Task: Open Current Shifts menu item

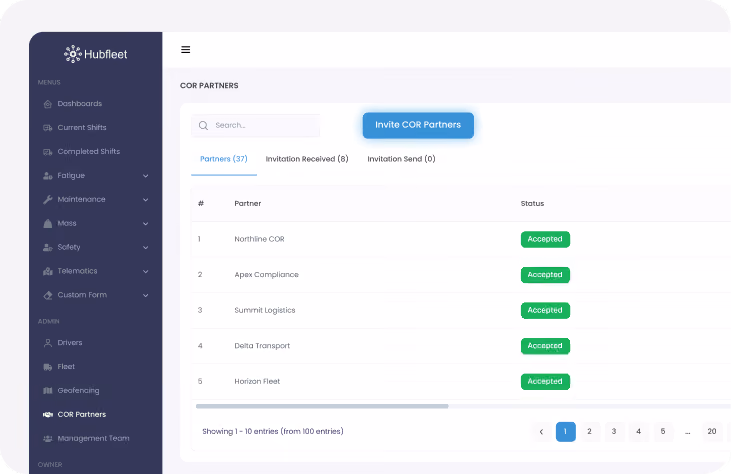Action: [x=82, y=127]
